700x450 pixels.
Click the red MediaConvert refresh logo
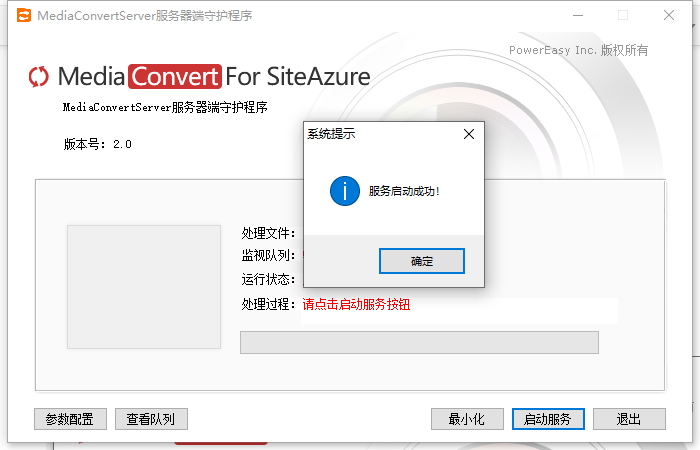38,77
